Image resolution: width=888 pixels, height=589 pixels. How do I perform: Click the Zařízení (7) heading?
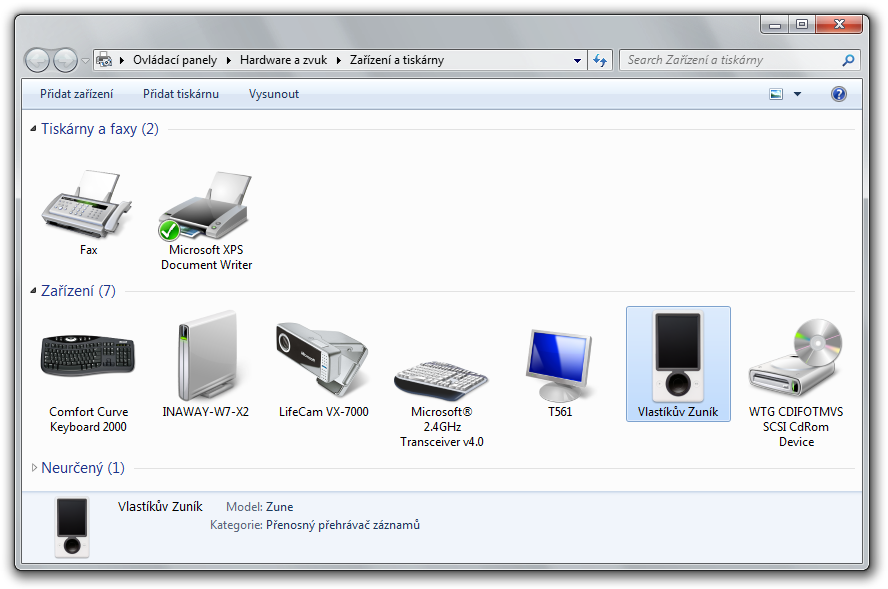pyautogui.click(x=78, y=291)
